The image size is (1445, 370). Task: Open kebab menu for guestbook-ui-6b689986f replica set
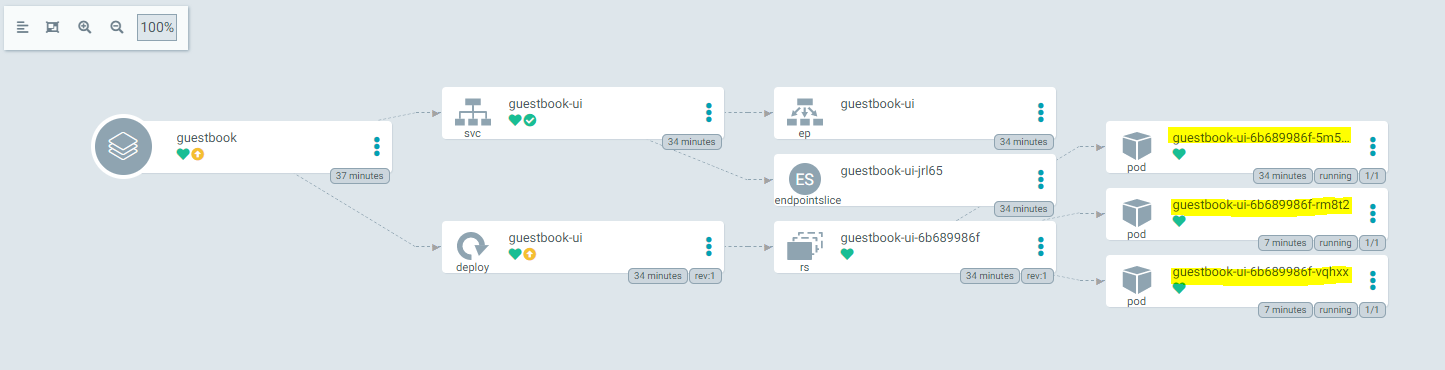point(1041,246)
